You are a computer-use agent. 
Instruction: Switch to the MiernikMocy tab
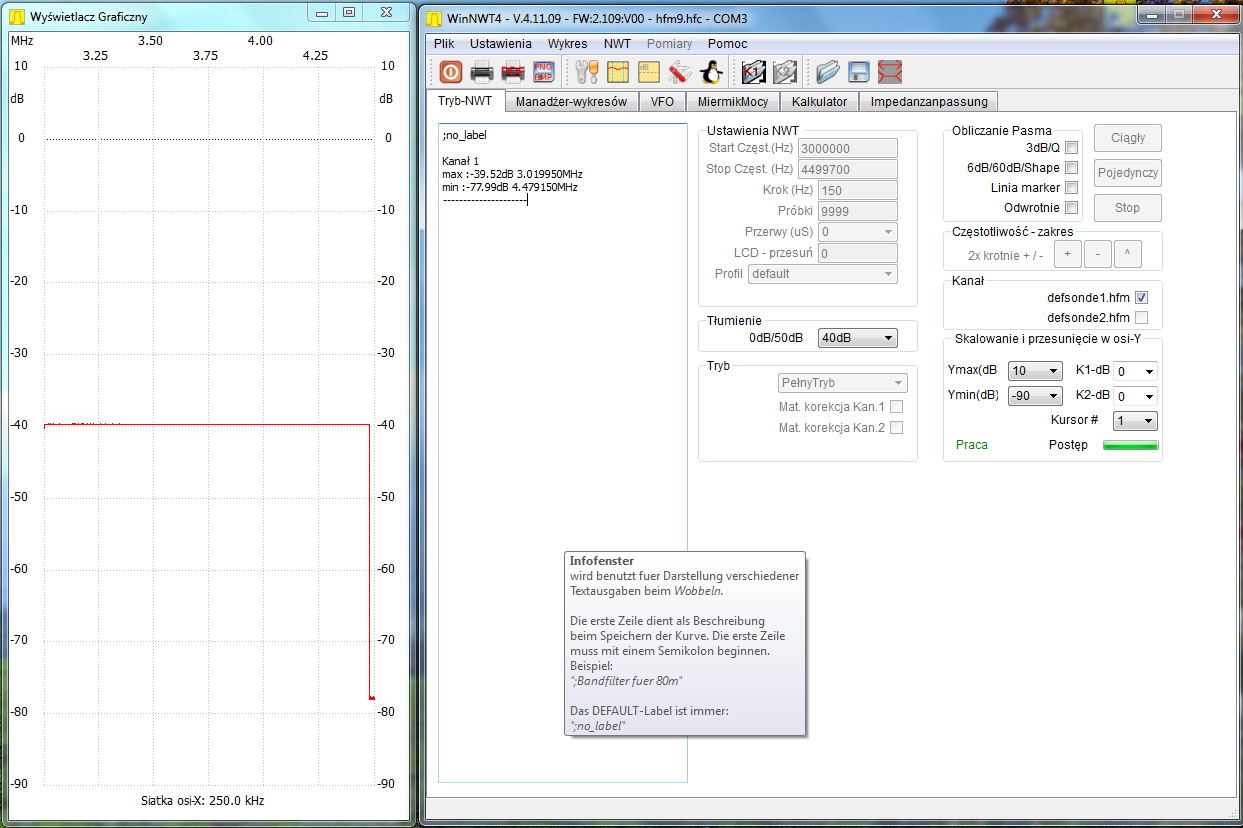[x=734, y=102]
